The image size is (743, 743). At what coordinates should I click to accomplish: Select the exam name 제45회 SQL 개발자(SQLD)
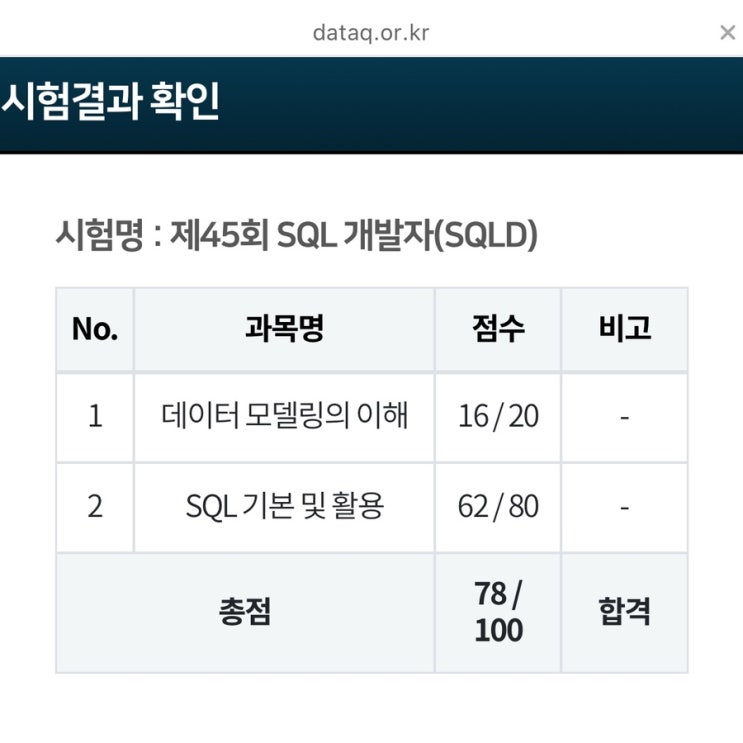tap(353, 235)
